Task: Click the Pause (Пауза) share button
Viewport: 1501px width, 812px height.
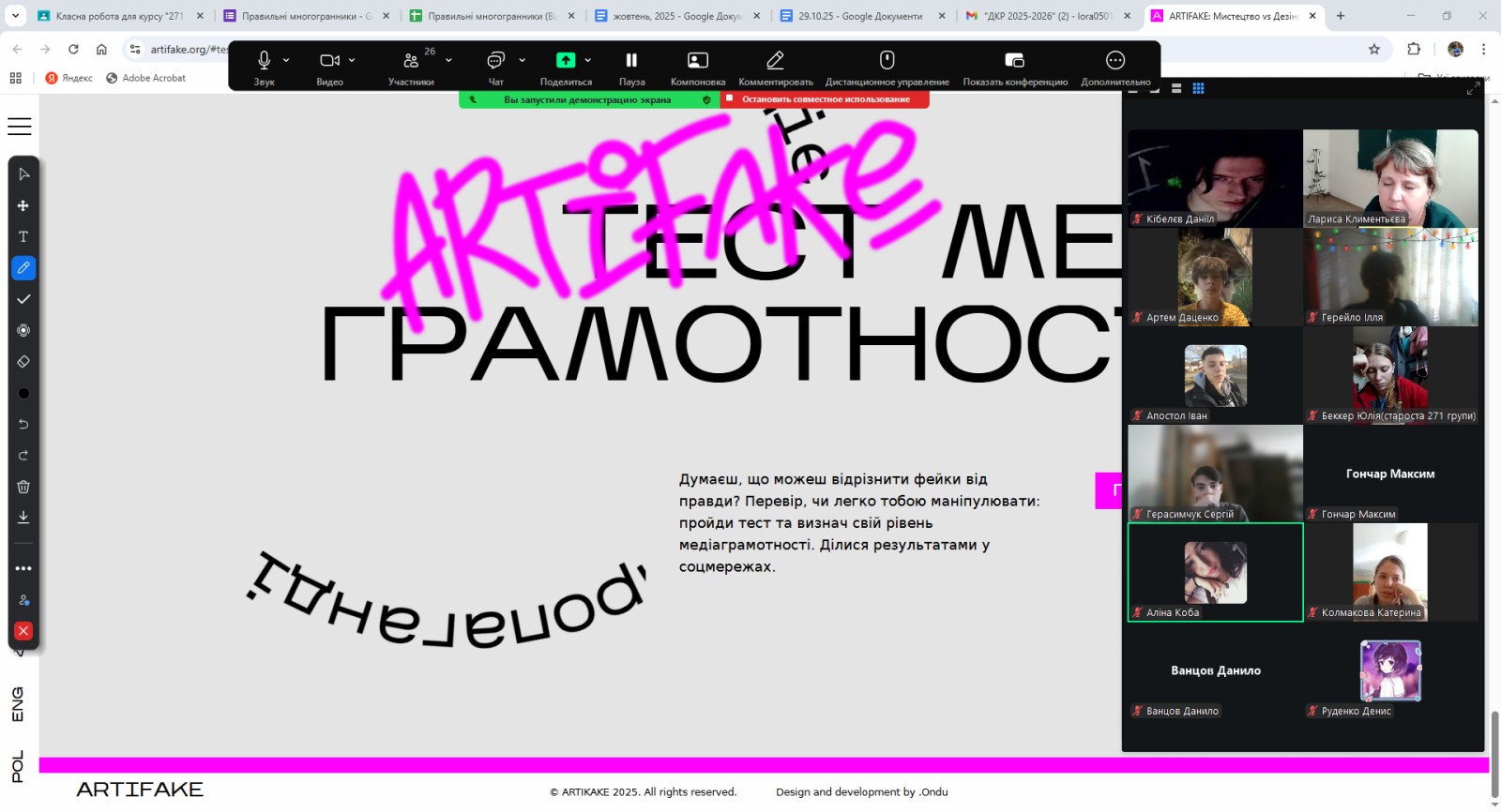Action: click(x=631, y=67)
